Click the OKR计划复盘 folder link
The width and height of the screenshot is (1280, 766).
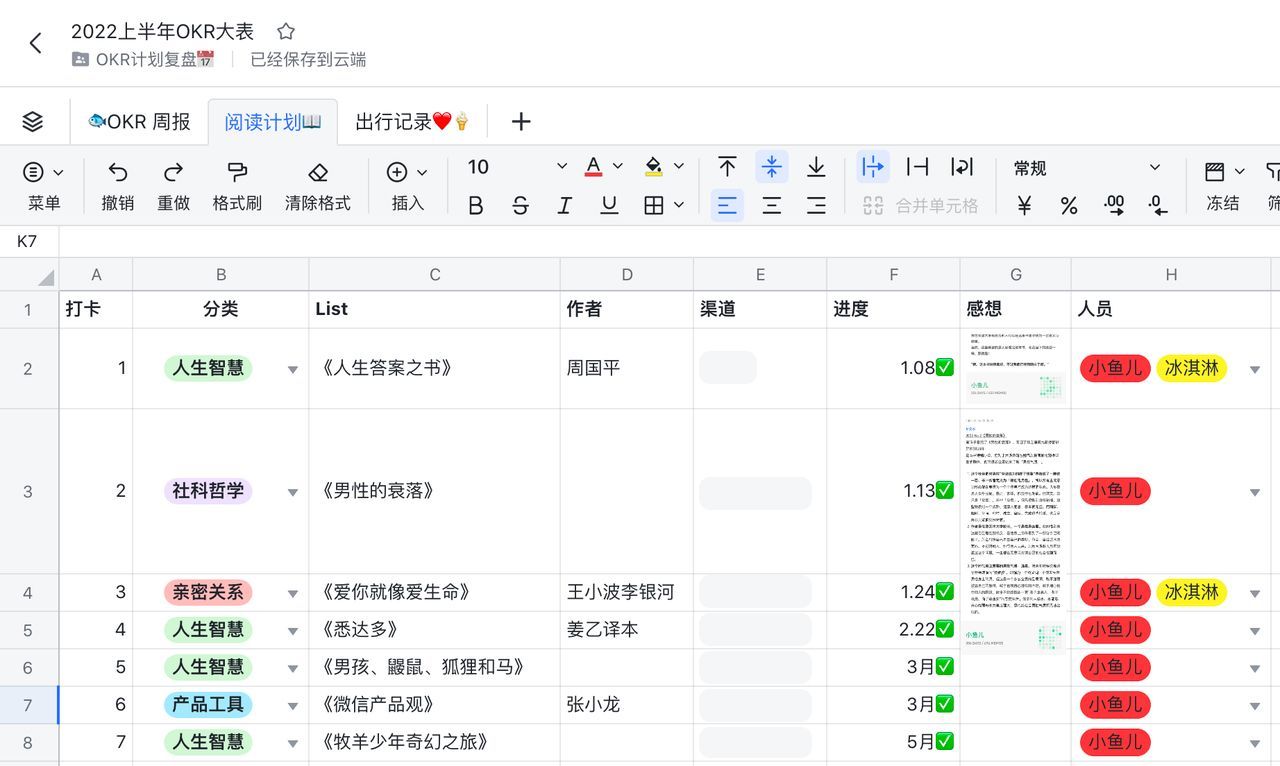coord(145,60)
